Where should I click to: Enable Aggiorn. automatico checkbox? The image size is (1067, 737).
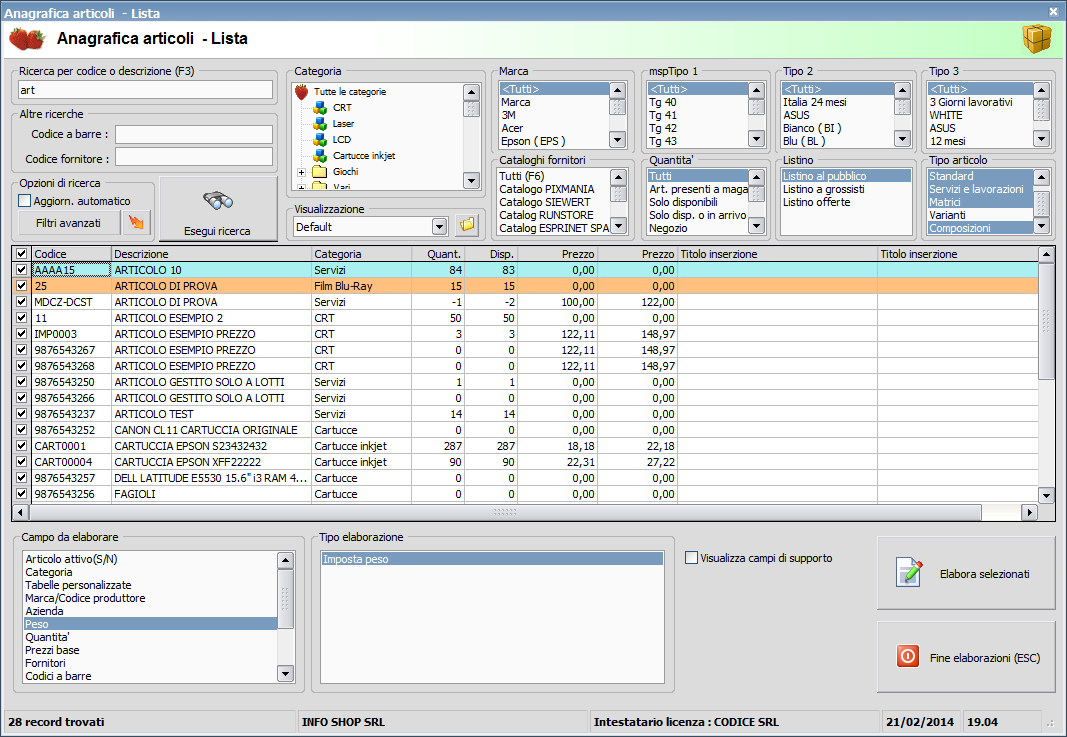click(25, 201)
